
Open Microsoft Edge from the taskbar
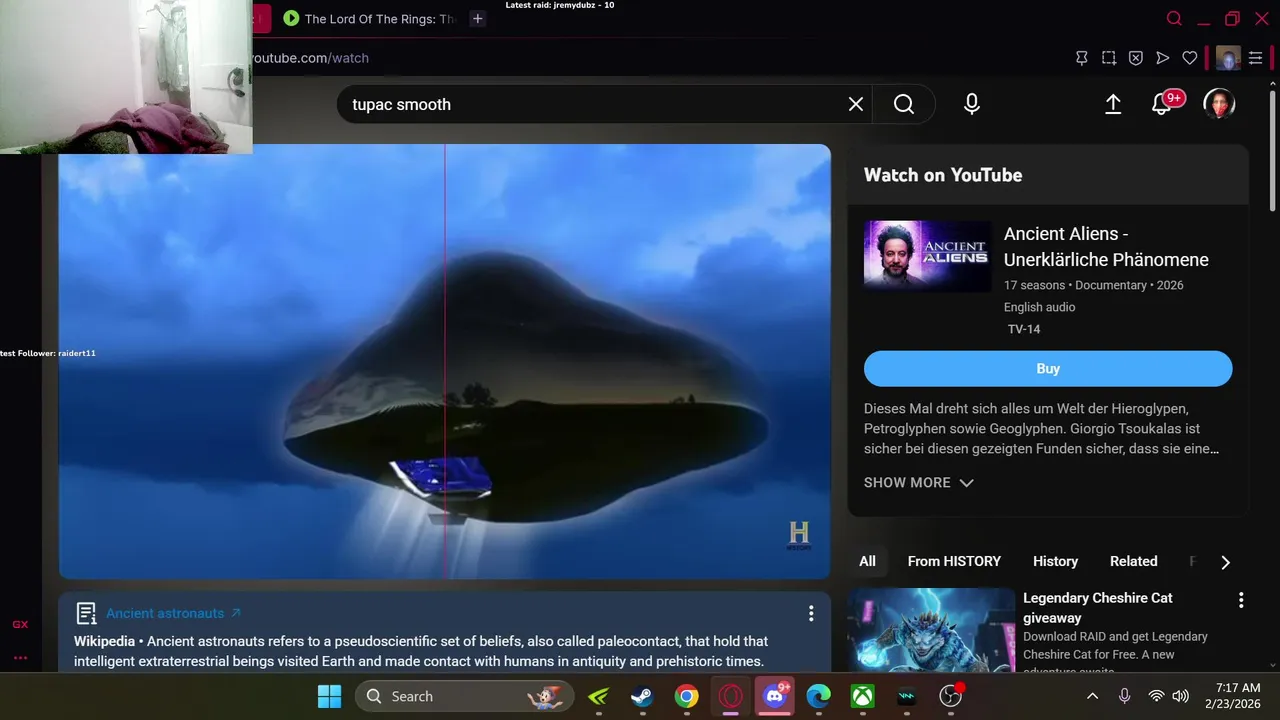pos(819,696)
